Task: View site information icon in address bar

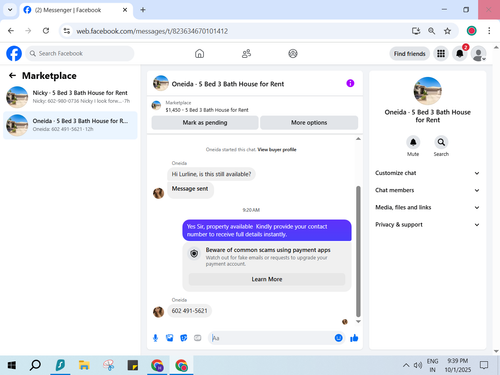Action: [x=67, y=31]
